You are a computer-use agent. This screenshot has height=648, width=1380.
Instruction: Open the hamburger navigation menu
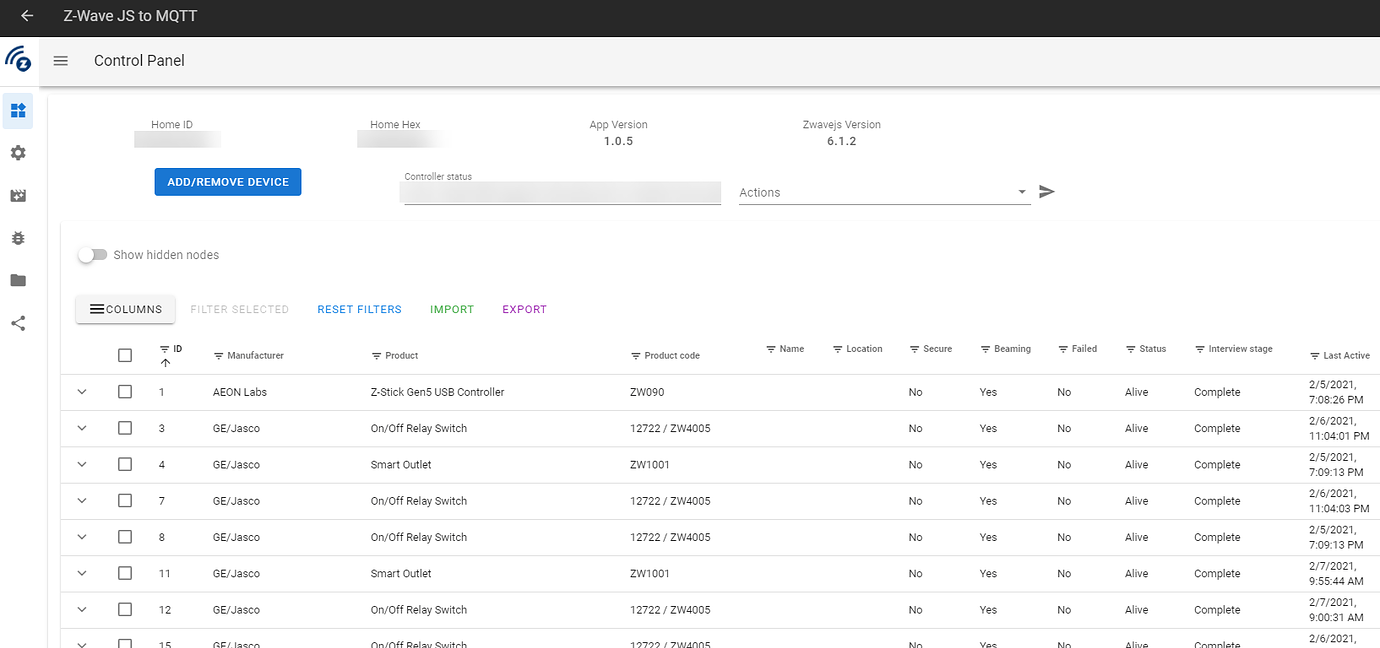point(60,61)
